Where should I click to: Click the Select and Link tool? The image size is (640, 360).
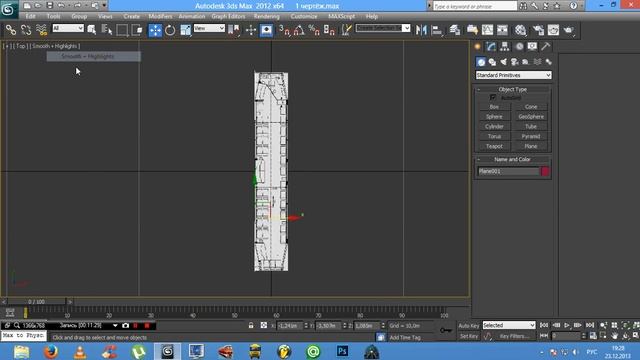click(x=11, y=30)
